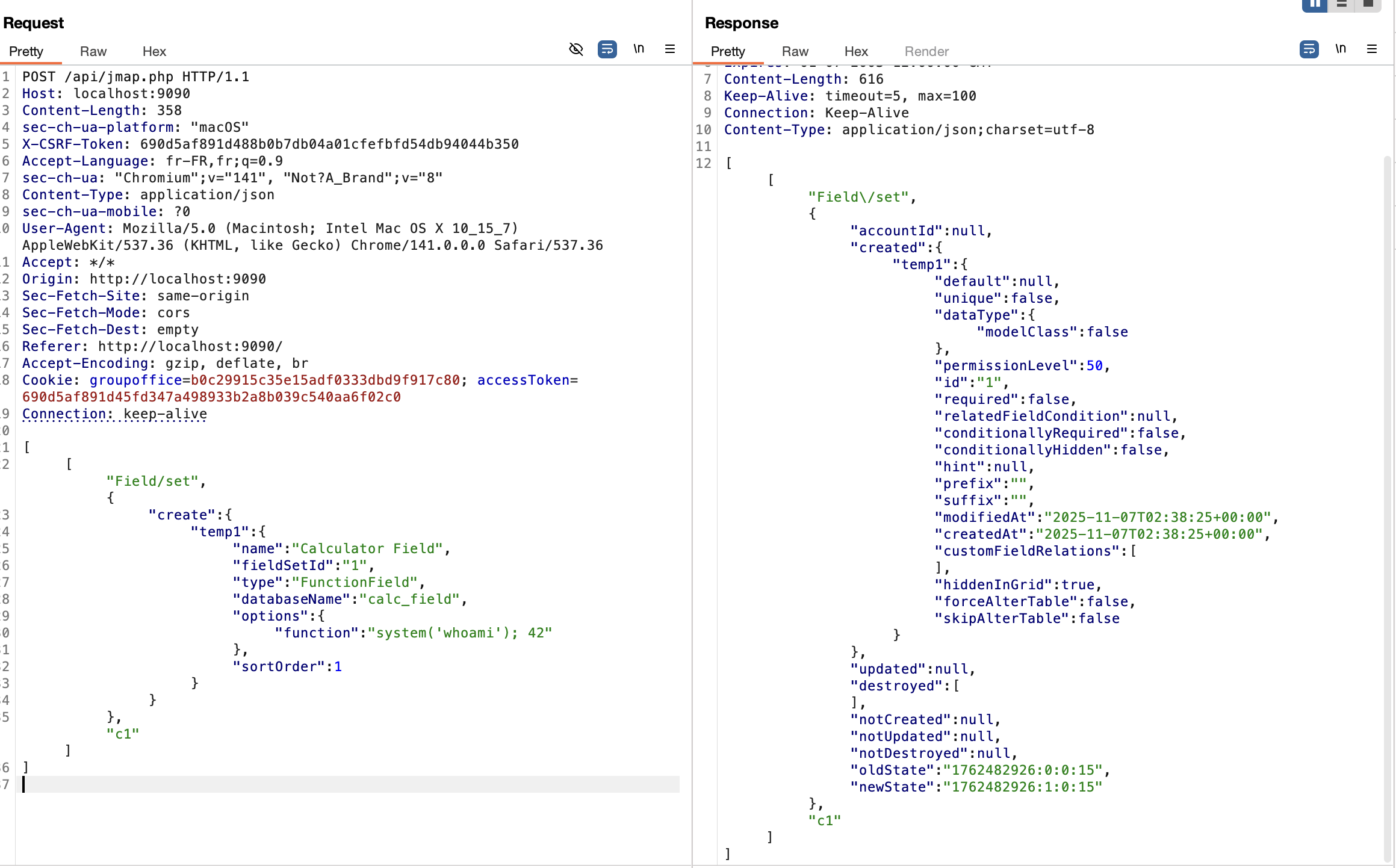
Task: Open the Response Hex tab
Action: click(x=855, y=52)
